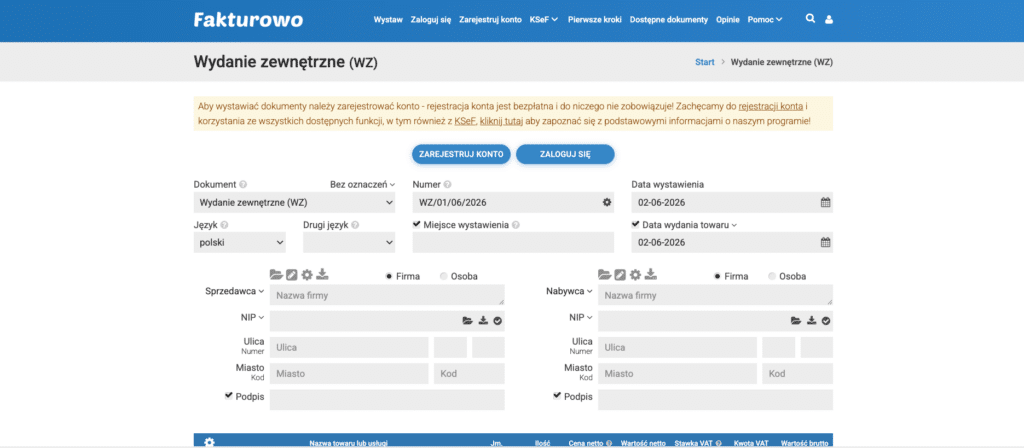Click the gear icon in Numer field
The height and width of the screenshot is (448, 1024).
click(607, 202)
